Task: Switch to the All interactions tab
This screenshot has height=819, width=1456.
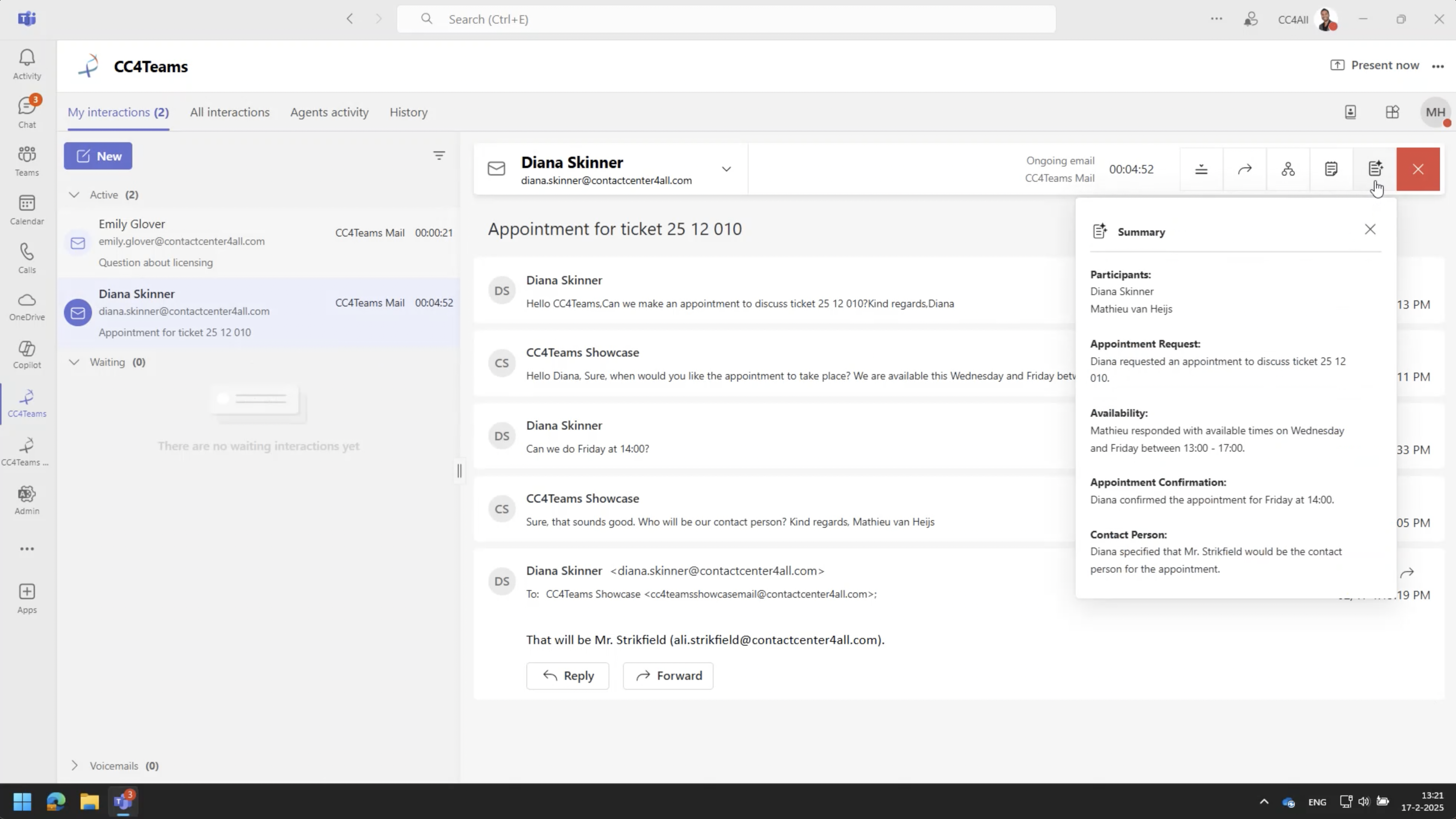Action: (229, 112)
